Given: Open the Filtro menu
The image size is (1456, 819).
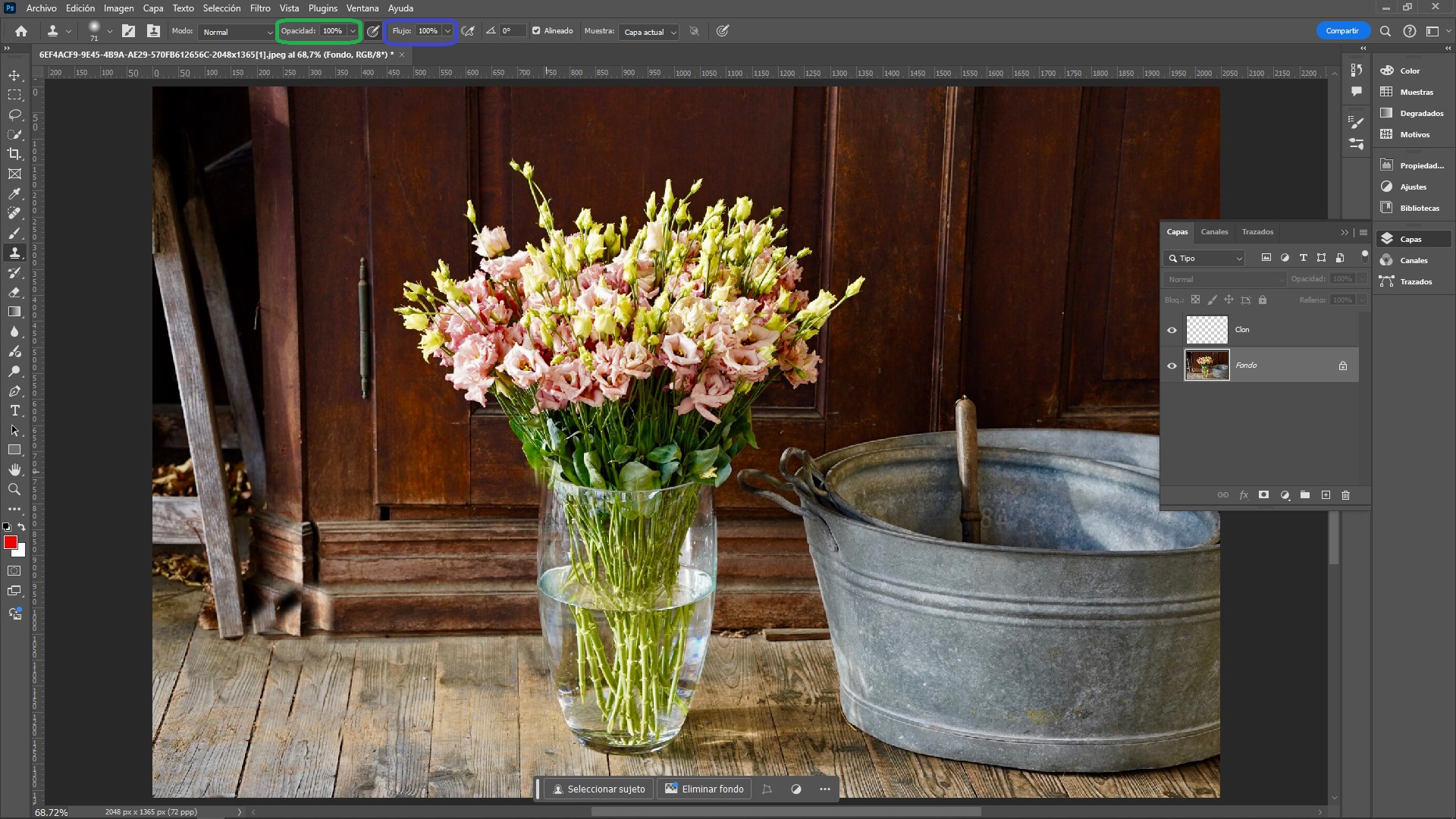Looking at the screenshot, I should [259, 8].
